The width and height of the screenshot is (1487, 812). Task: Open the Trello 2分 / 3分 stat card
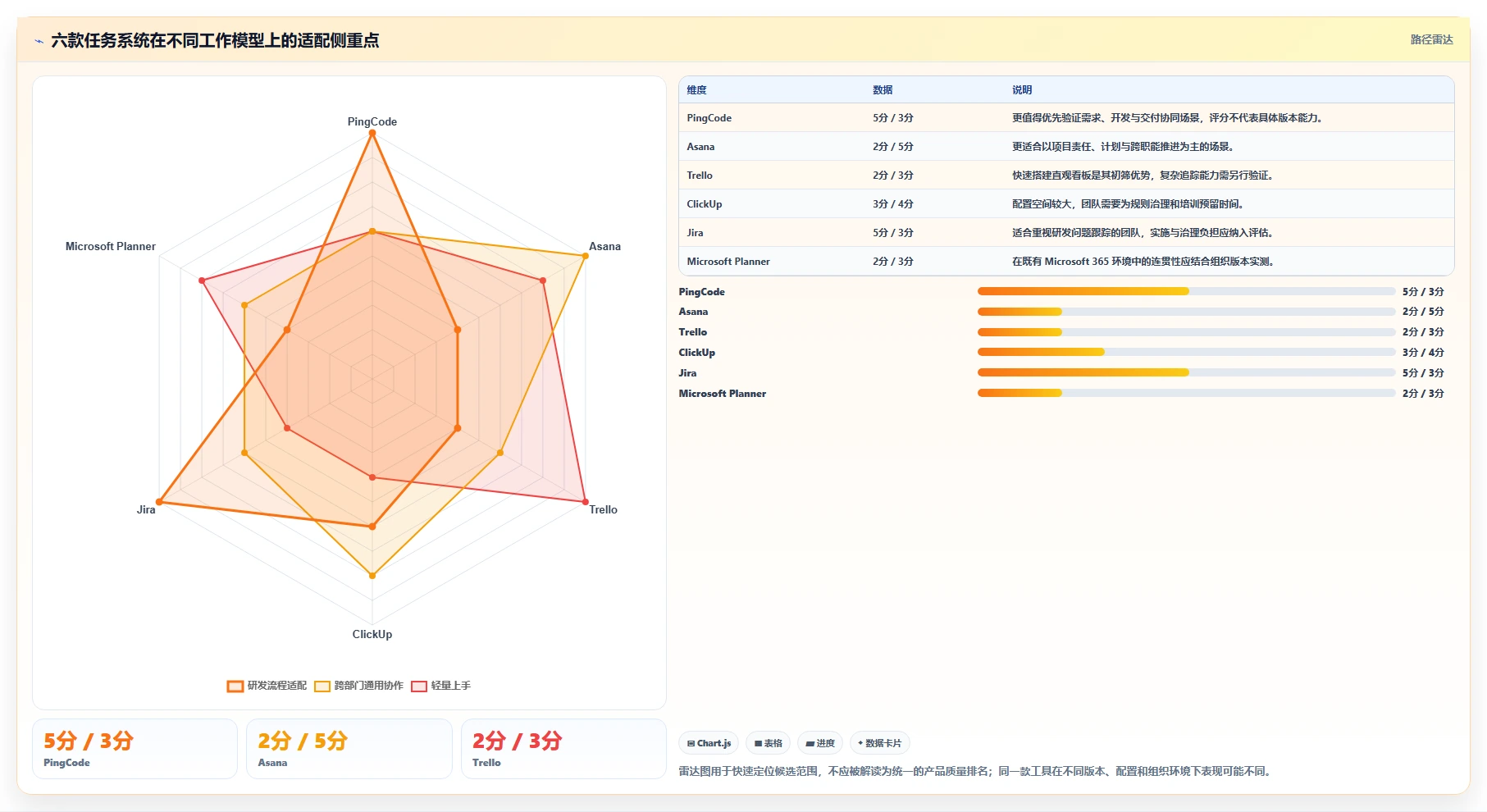563,749
